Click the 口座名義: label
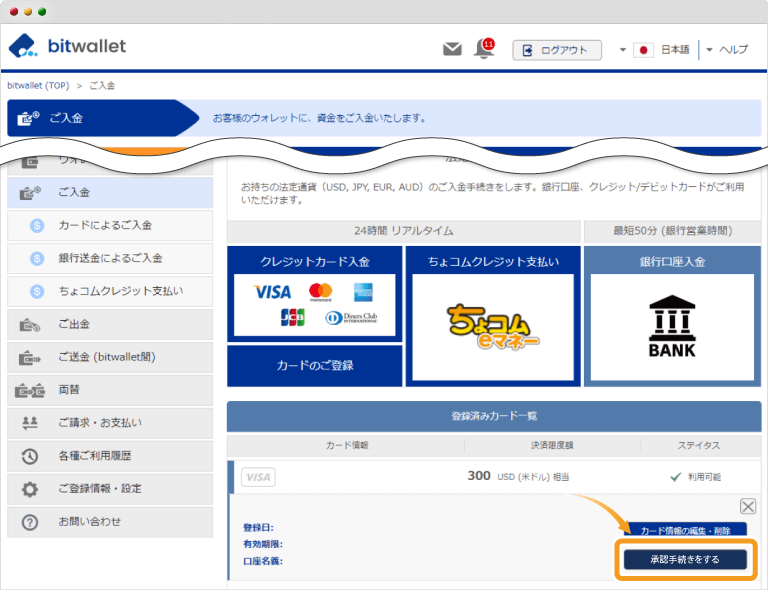Image resolution: width=768 pixels, height=590 pixels. (x=263, y=561)
